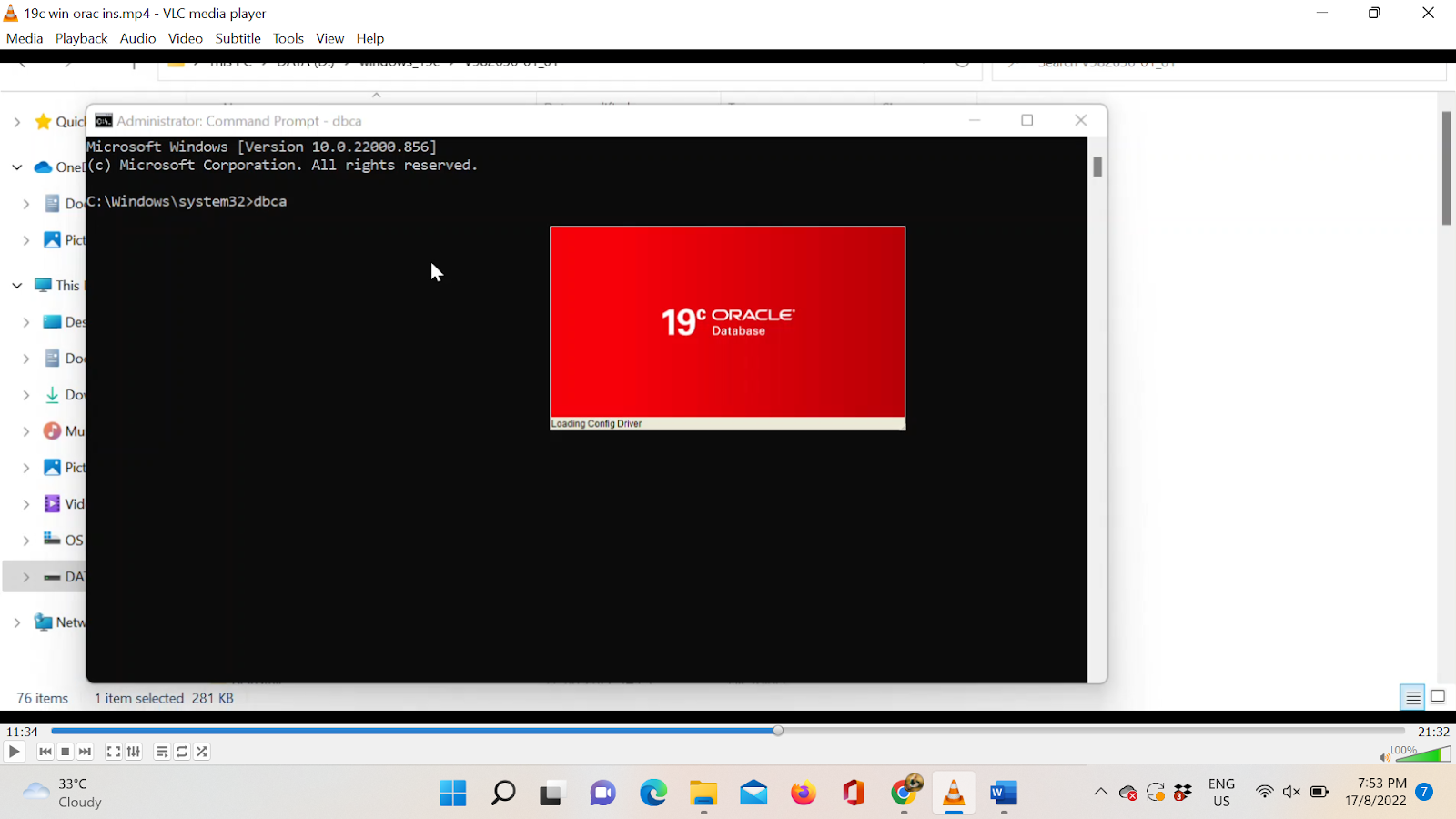Open the Office app from the taskbar

pyautogui.click(x=854, y=794)
